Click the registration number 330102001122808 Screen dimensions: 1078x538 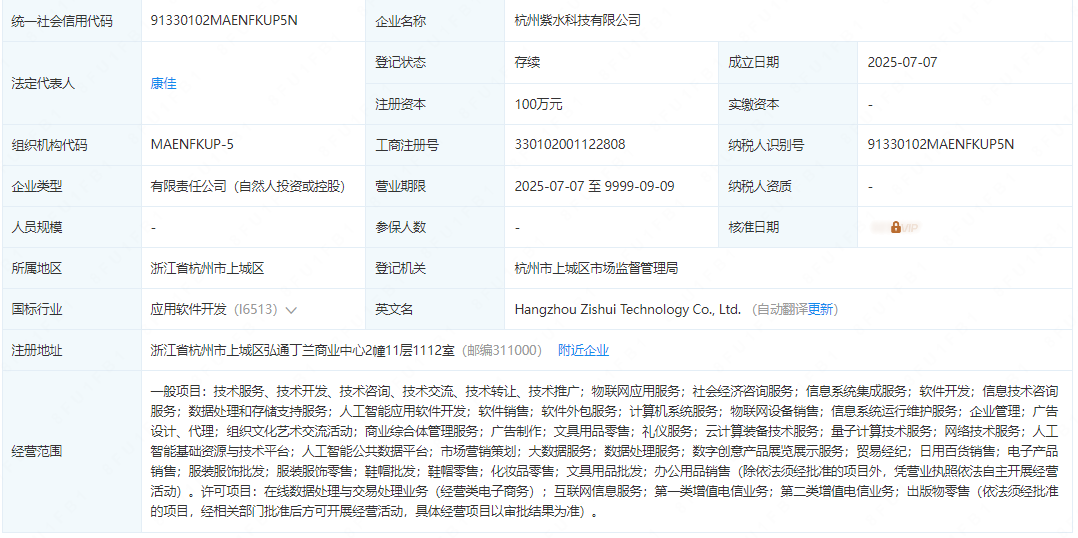(570, 144)
